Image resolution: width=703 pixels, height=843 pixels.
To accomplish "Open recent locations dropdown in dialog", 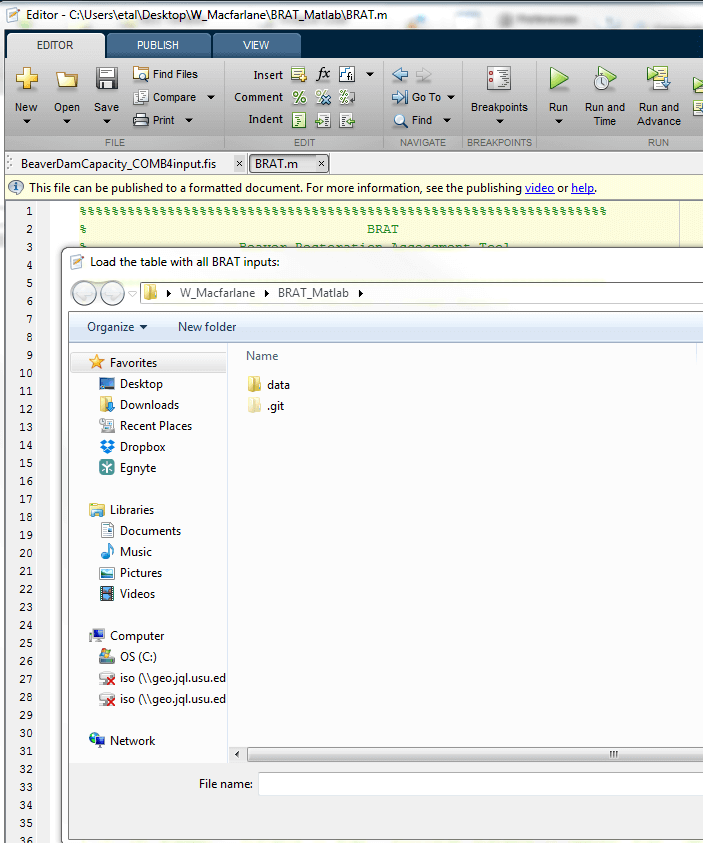I will pyautogui.click(x=132, y=294).
